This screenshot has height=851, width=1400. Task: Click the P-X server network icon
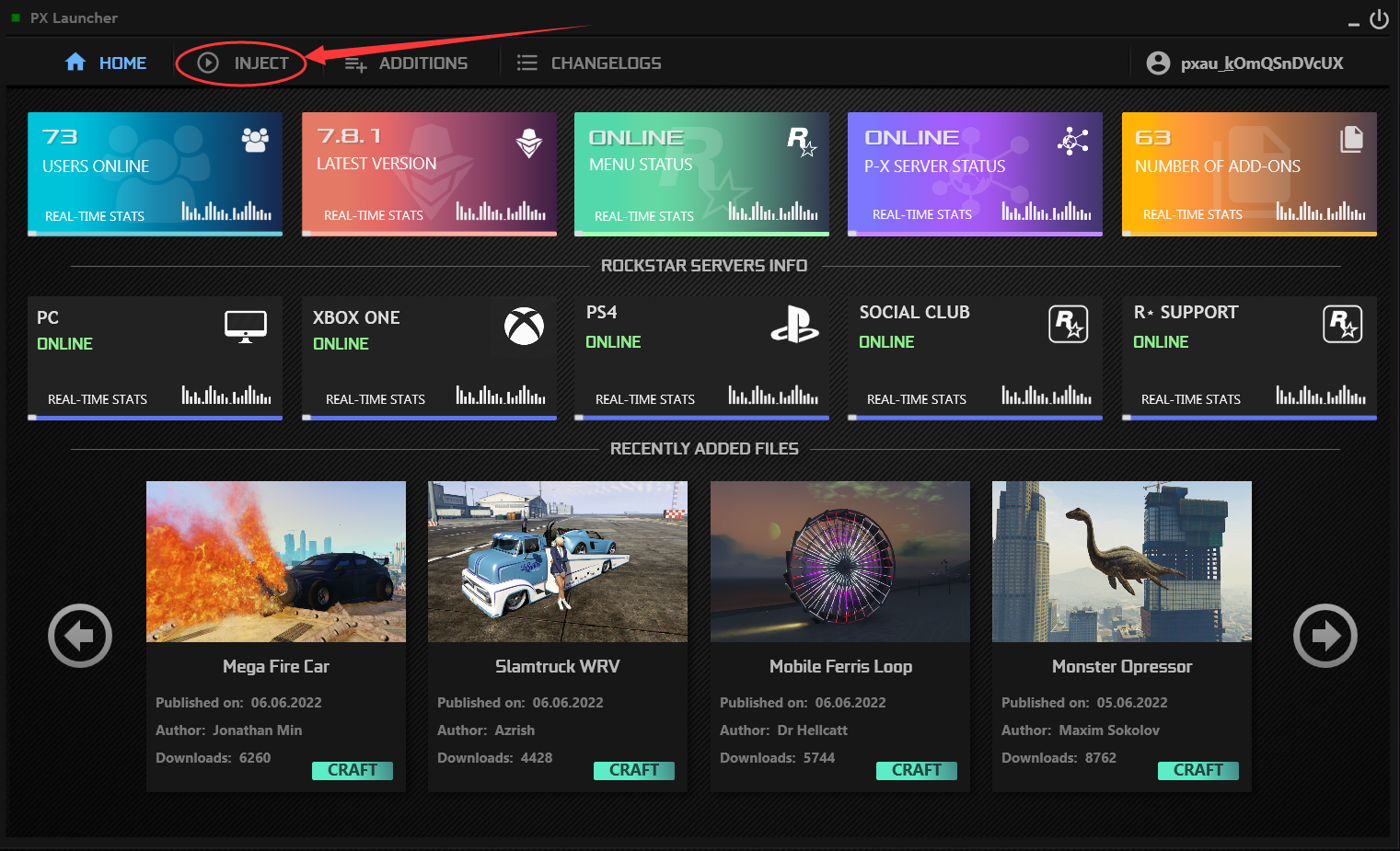(x=1072, y=141)
